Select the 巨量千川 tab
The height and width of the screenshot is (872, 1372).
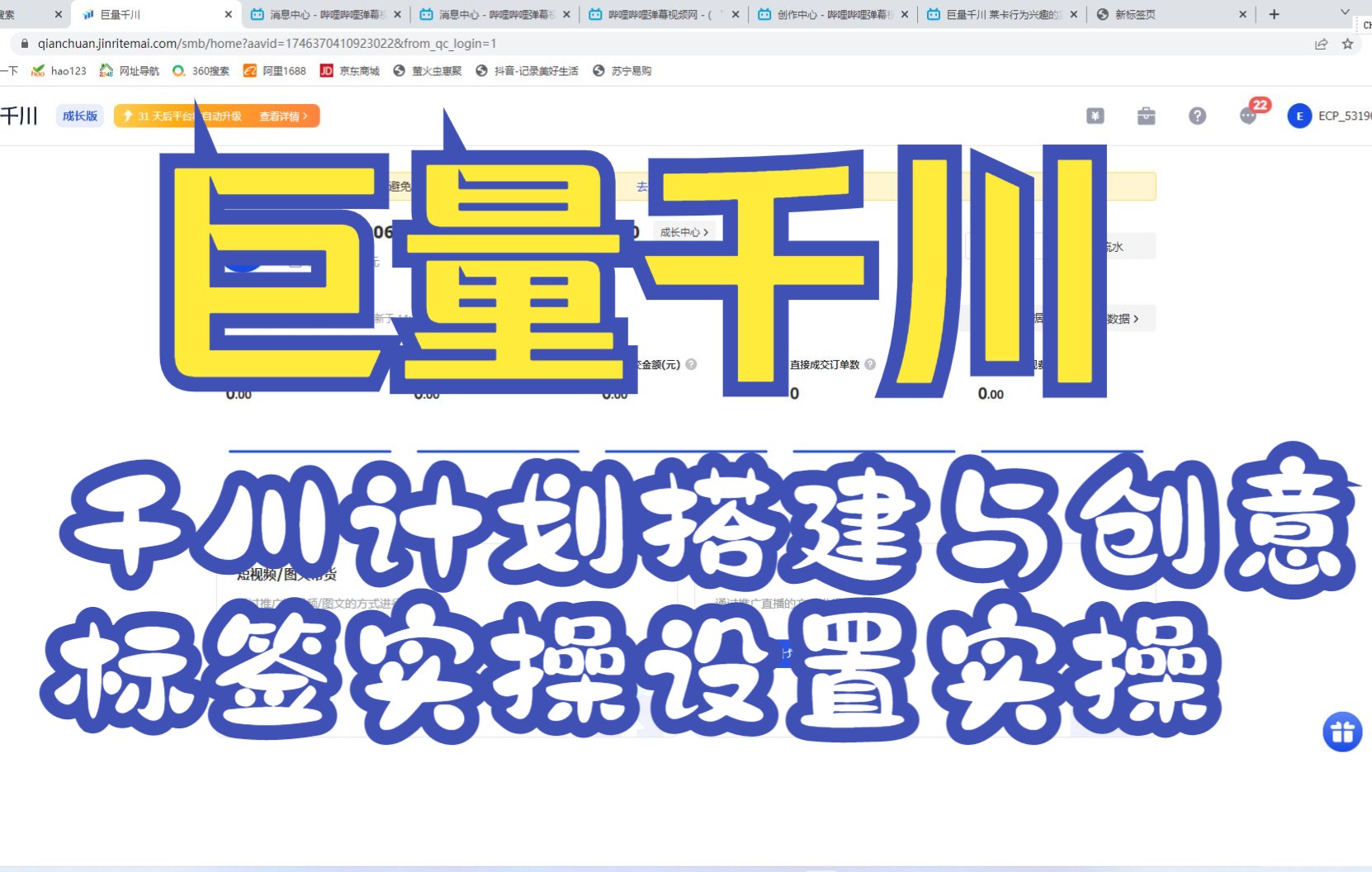coord(157,14)
